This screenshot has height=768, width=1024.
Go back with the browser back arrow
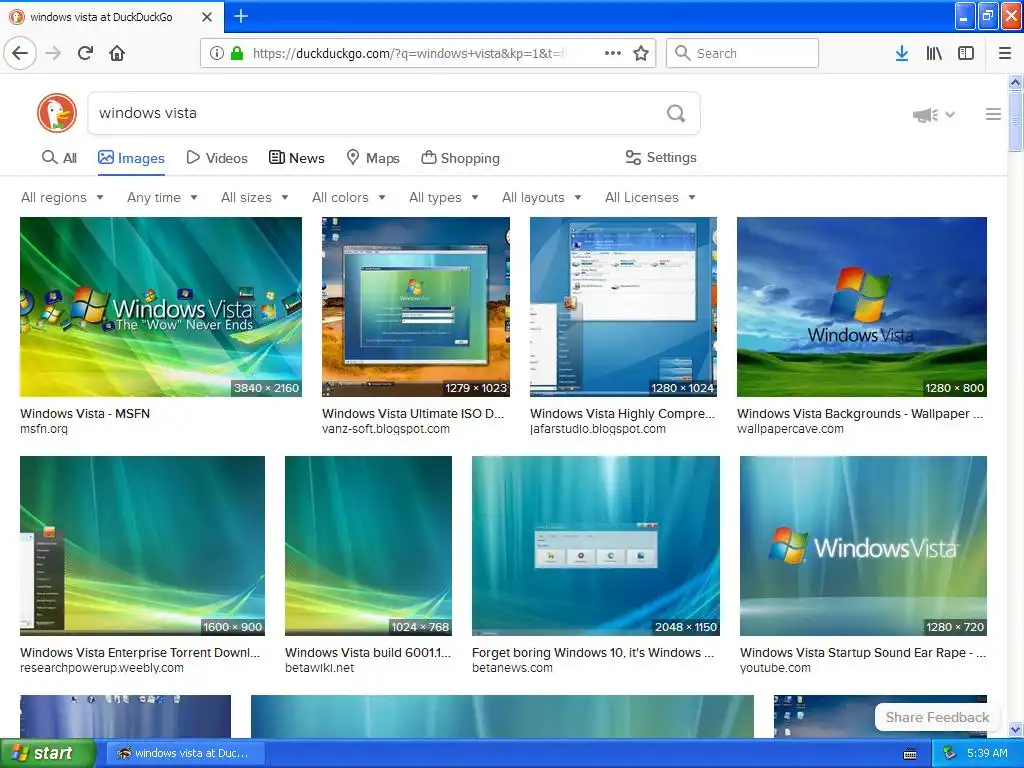click(x=20, y=53)
